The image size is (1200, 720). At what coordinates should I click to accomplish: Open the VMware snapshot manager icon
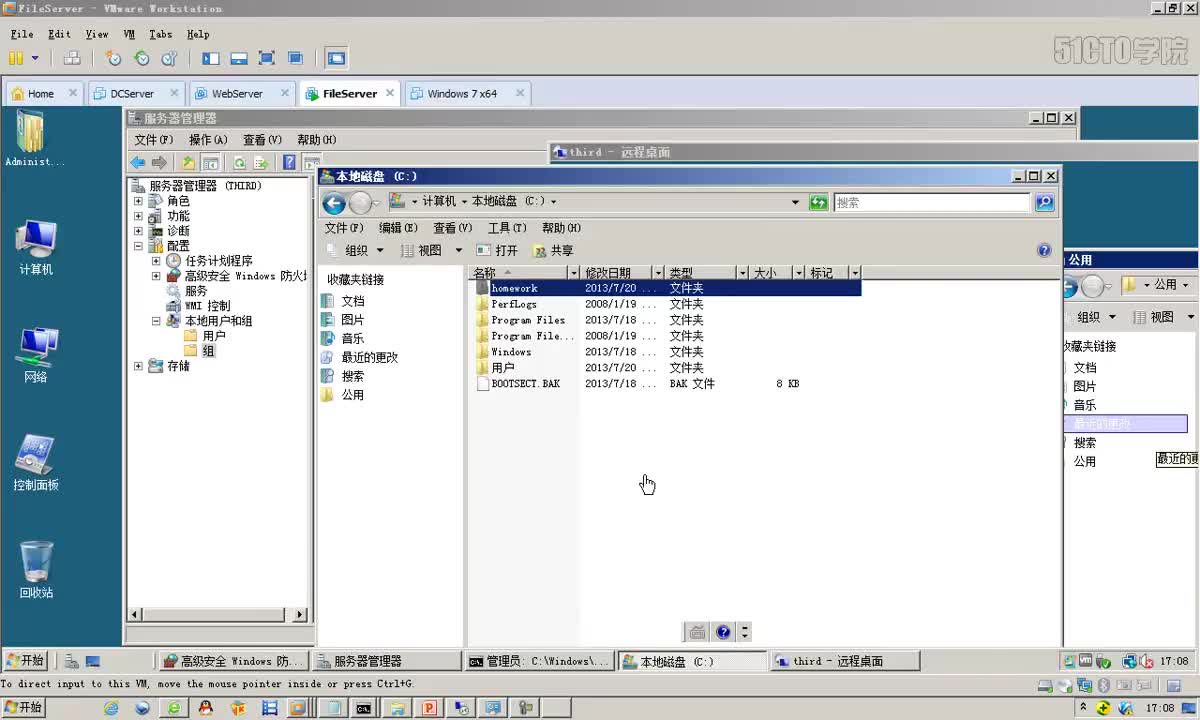170,59
